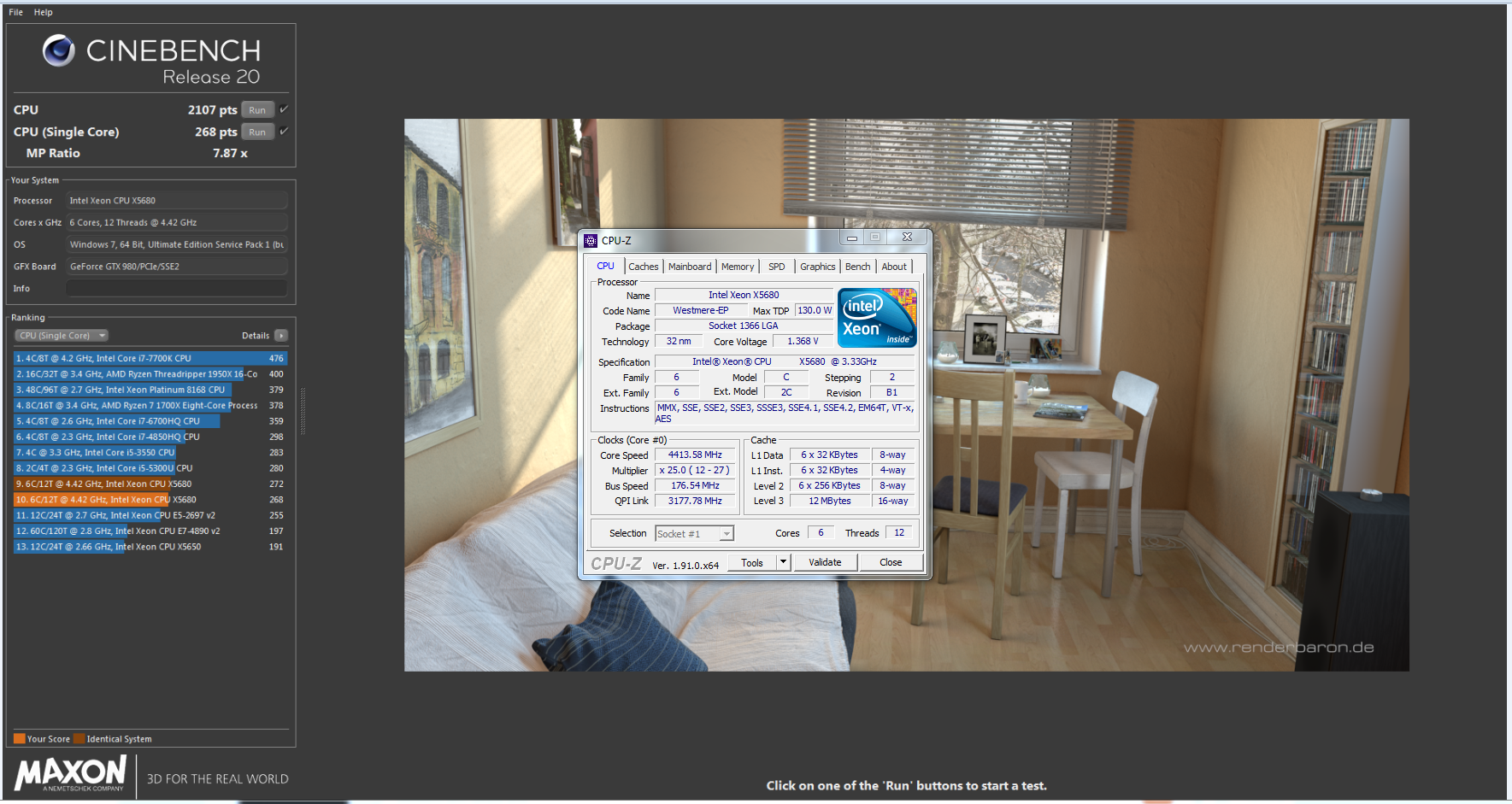Toggle the CPU (Single Core) test checkbox
This screenshot has width=1512, height=804.
(x=284, y=132)
